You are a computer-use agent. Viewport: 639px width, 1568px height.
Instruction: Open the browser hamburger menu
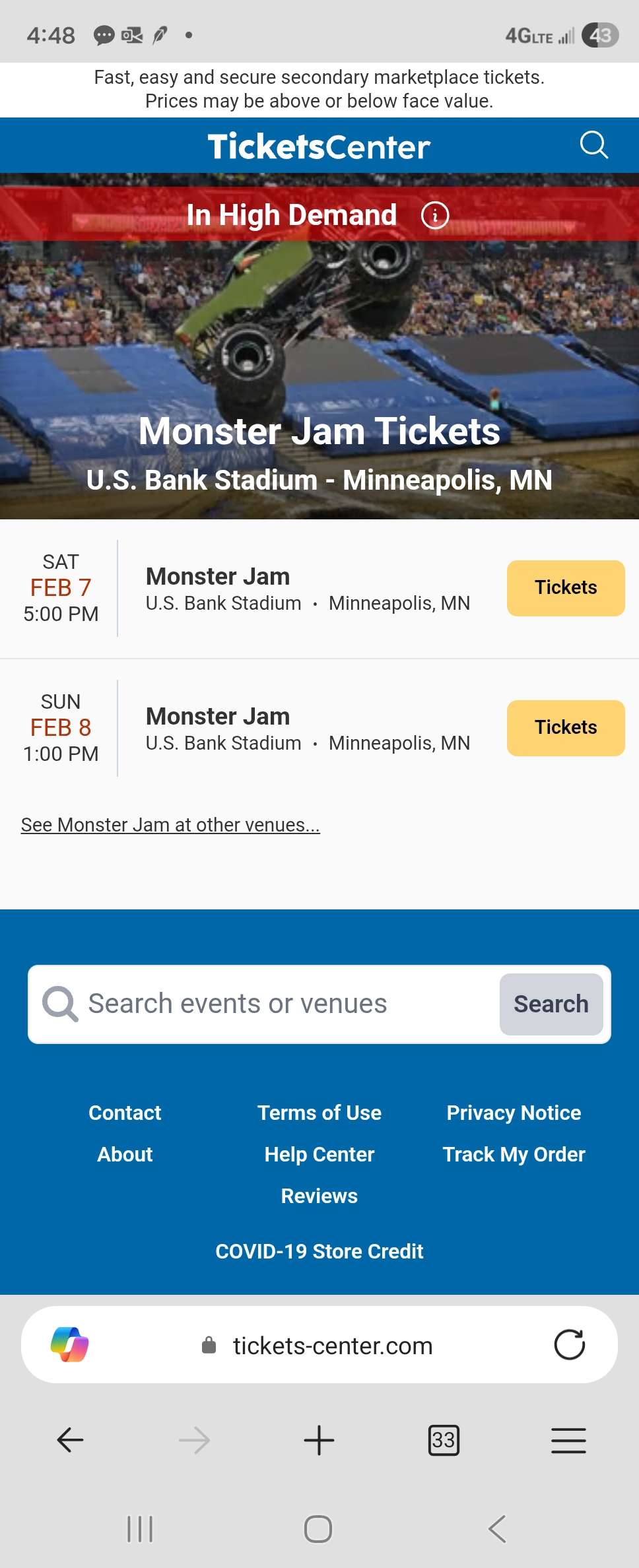click(x=568, y=1440)
